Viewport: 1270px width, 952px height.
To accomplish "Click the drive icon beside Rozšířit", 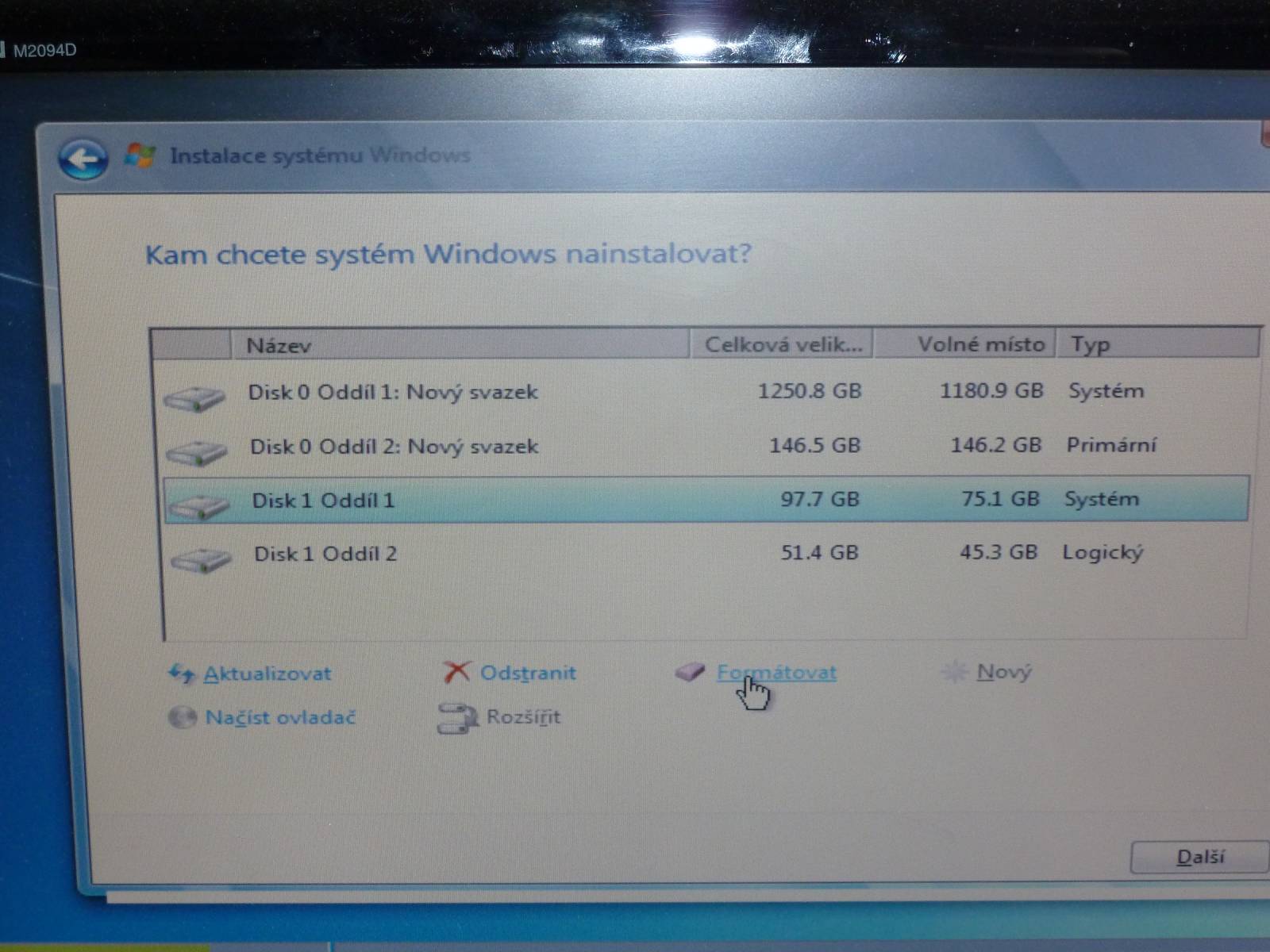I will tap(457, 718).
